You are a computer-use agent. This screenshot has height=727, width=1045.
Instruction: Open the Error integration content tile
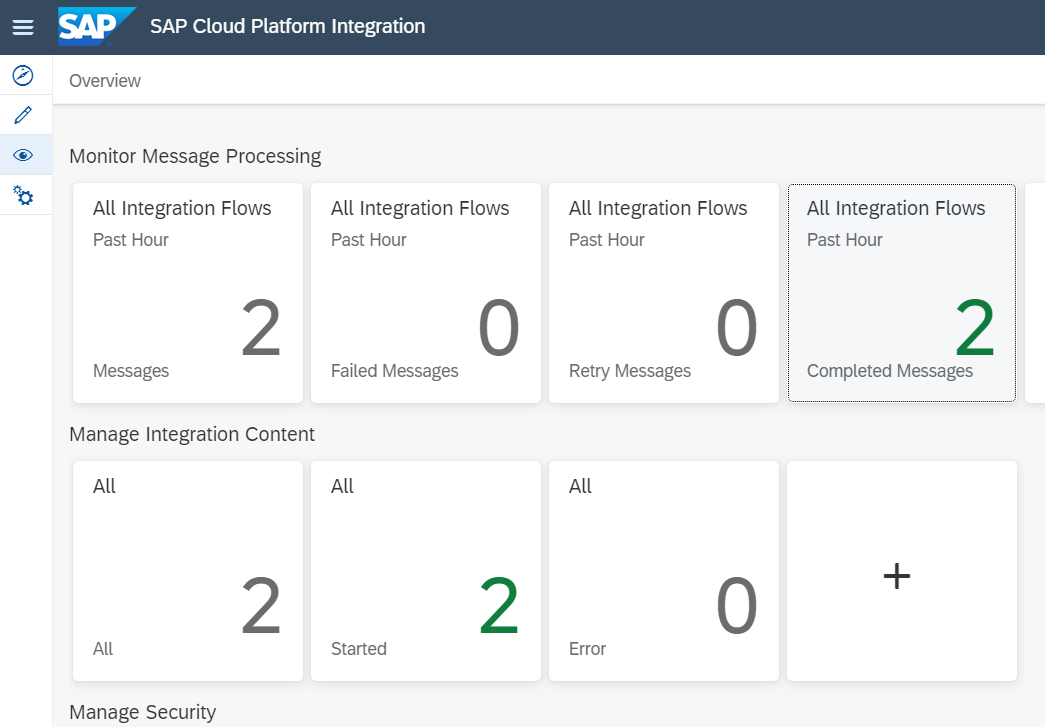point(664,571)
